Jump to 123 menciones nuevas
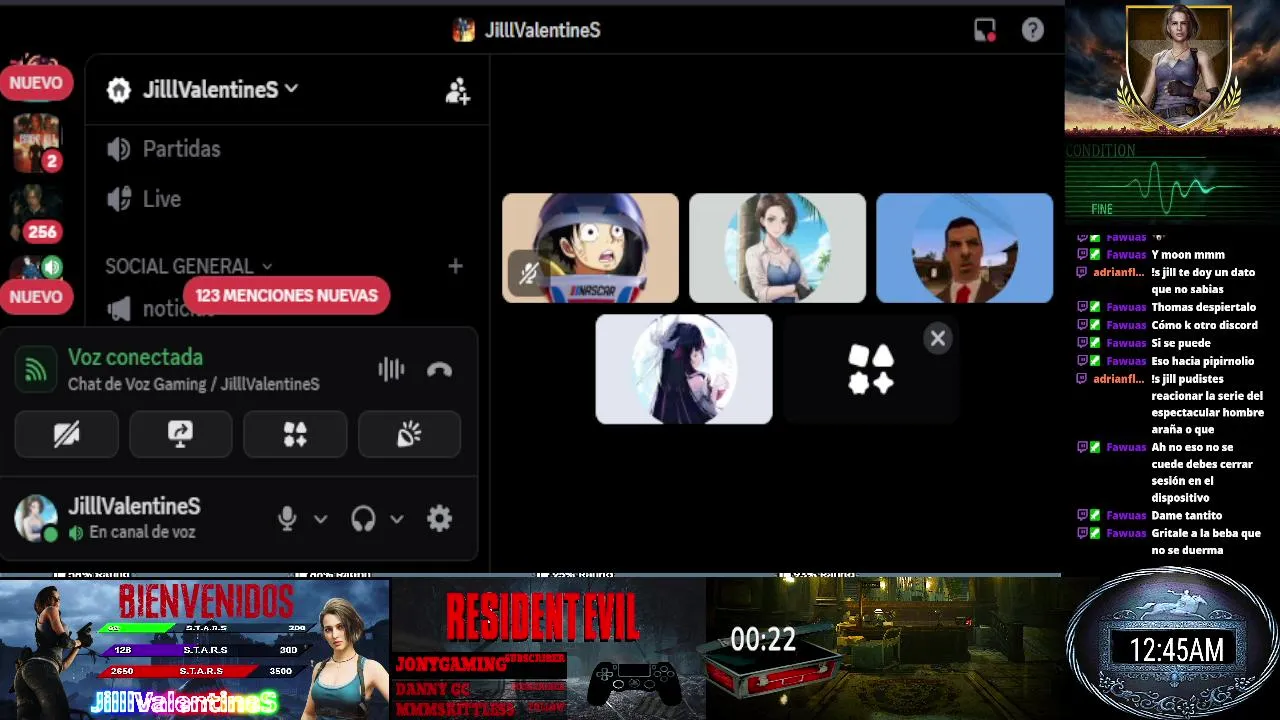Viewport: 1280px width, 720px height. (x=286, y=295)
